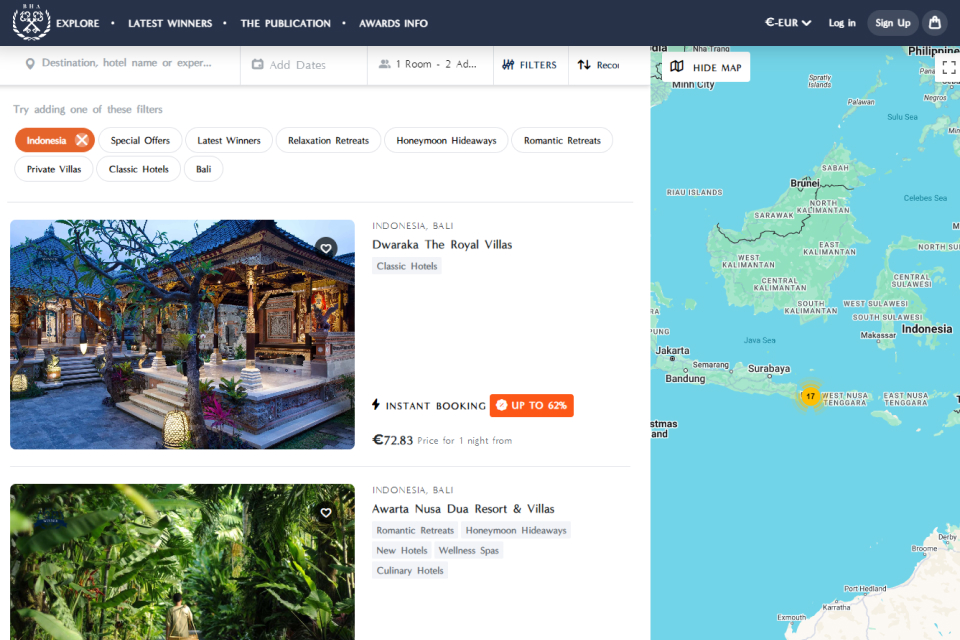Click the filters sliders icon
Viewport: 960px width, 640px height.
(508, 64)
